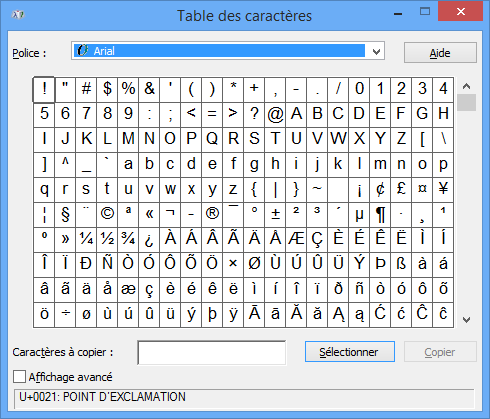The image size is (490, 419).
Task: Select the copyright © symbol
Action: (x=107, y=215)
